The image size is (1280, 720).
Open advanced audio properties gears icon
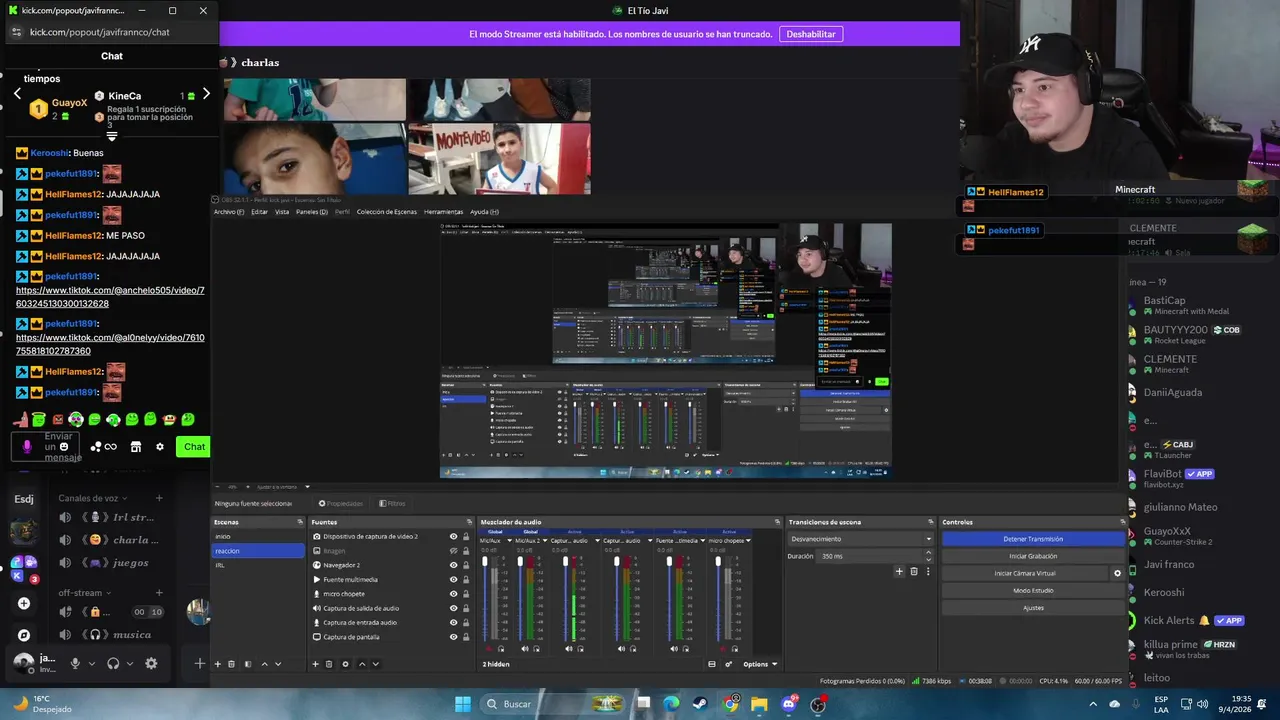(729, 664)
